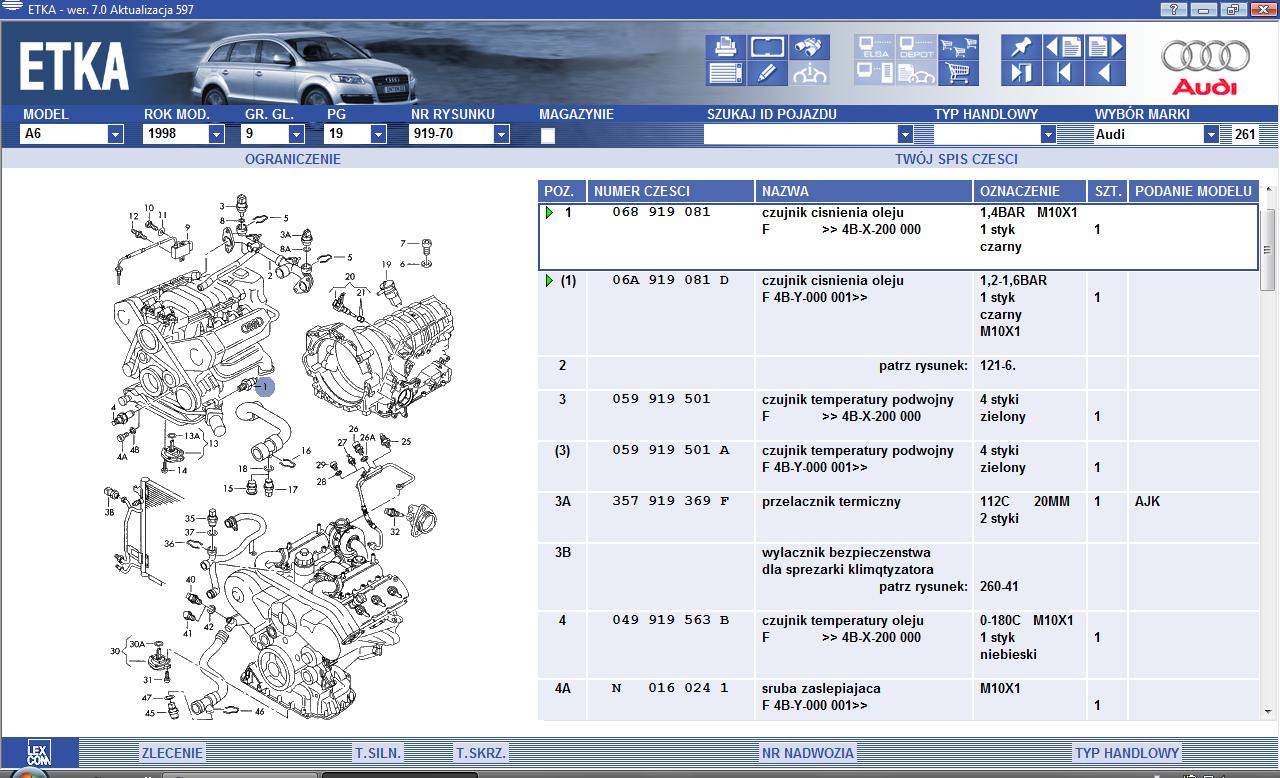Click the printer icon in the toolbar
The height and width of the screenshot is (778, 1280).
coord(725,47)
